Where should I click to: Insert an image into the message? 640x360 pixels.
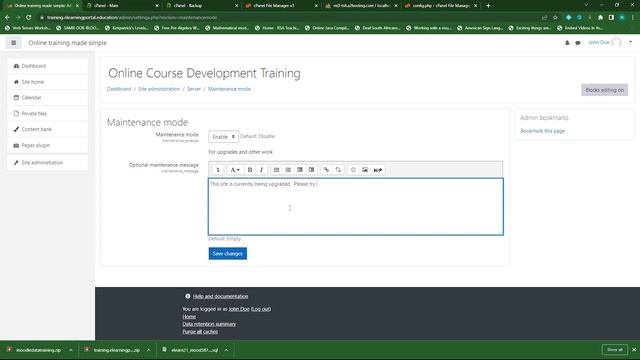point(365,170)
